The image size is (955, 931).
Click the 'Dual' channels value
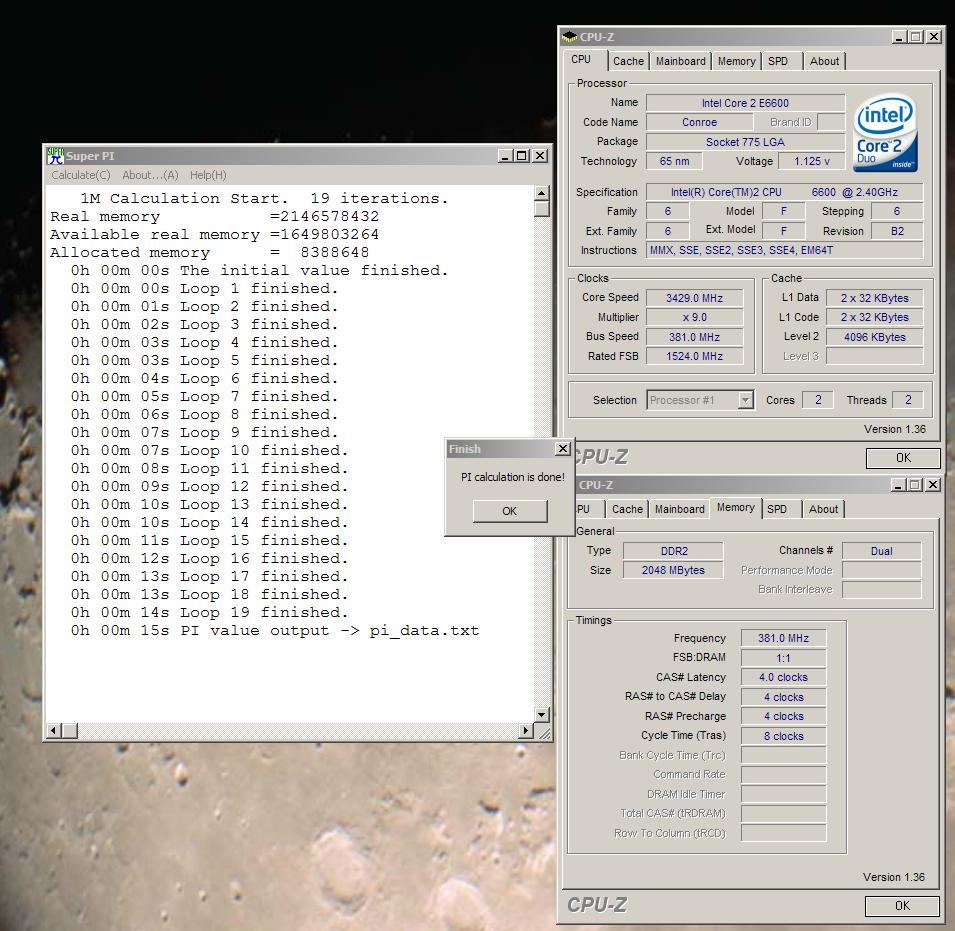[x=881, y=551]
